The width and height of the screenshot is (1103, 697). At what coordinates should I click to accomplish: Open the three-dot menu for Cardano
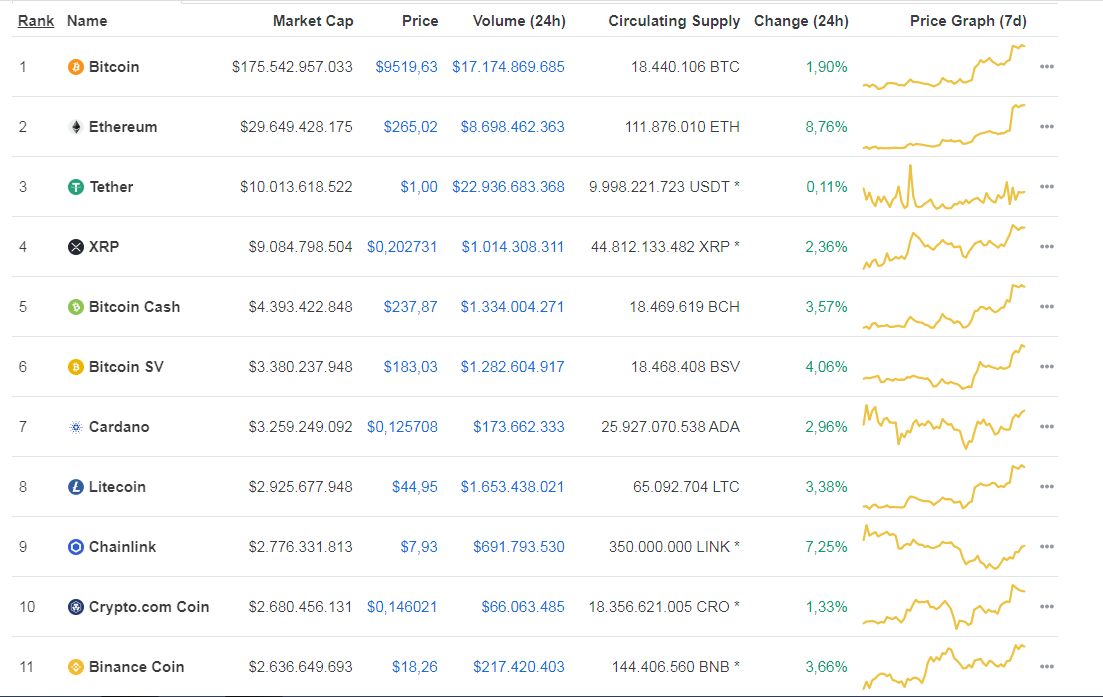[1047, 427]
